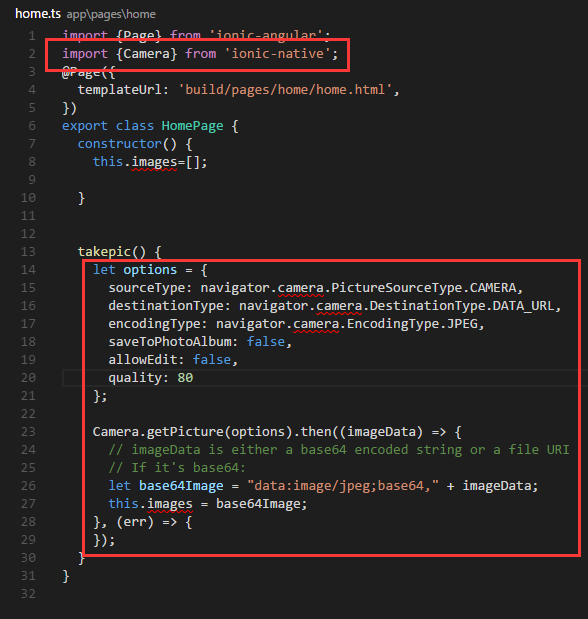Click comment 'imageData is either a base64'
The height and width of the screenshot is (619, 588).
click(x=239, y=450)
